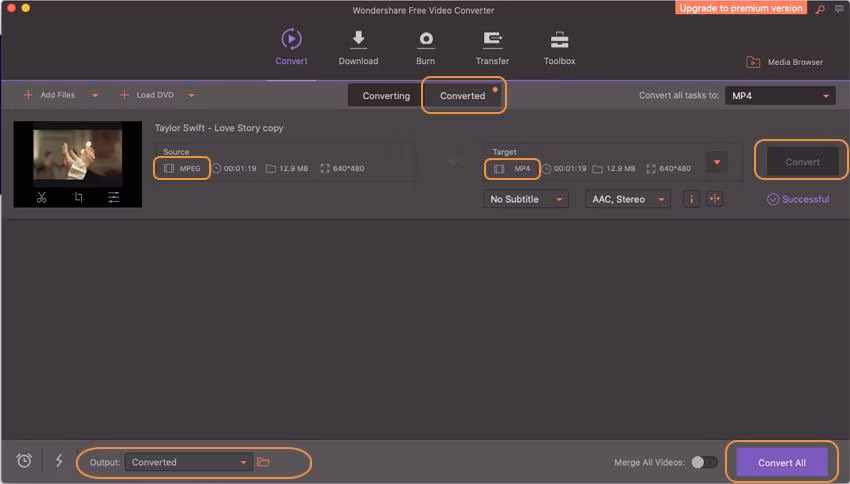The image size is (850, 484).
Task: Open the Transfer section
Action: 492,47
